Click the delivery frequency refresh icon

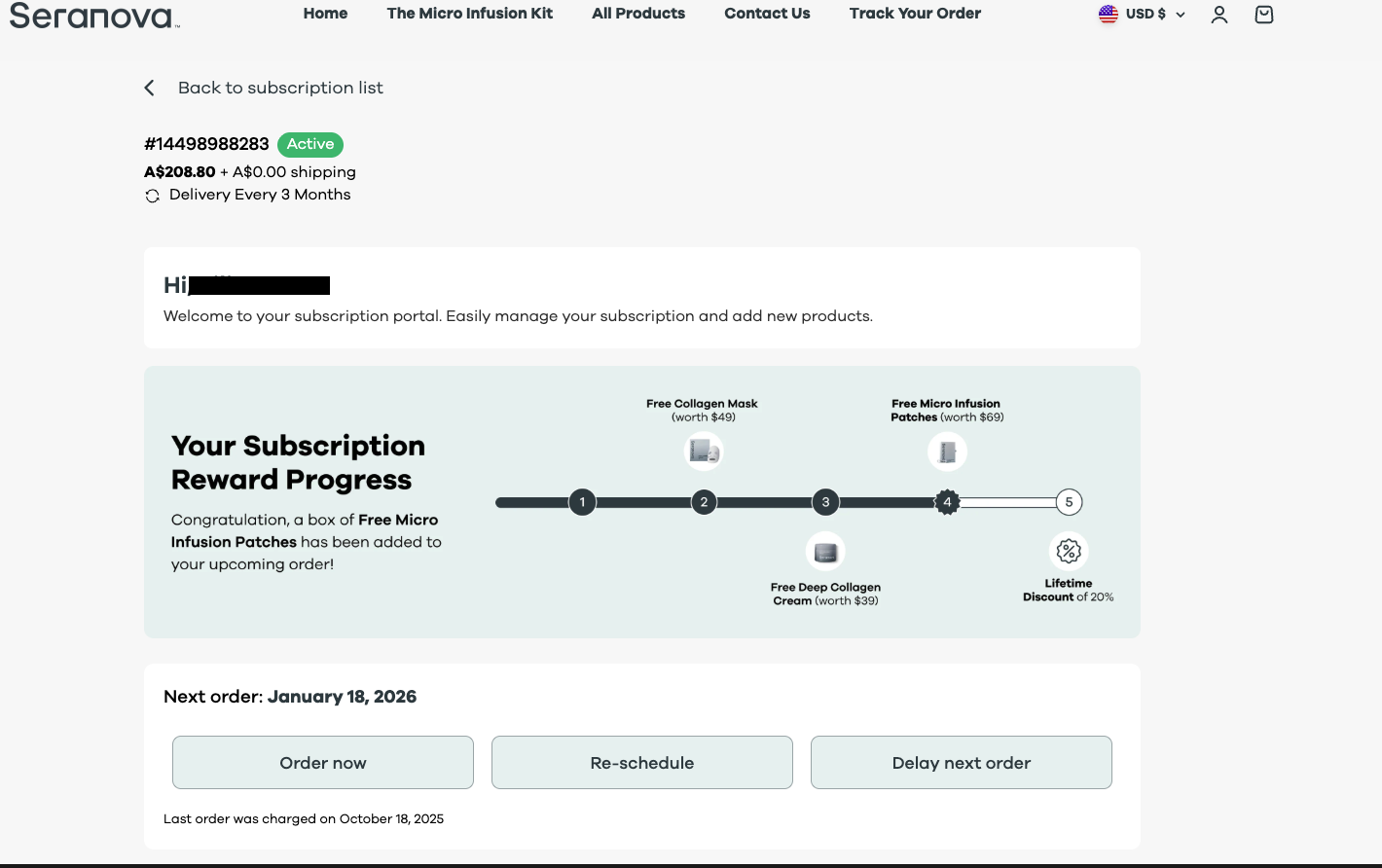point(153,196)
